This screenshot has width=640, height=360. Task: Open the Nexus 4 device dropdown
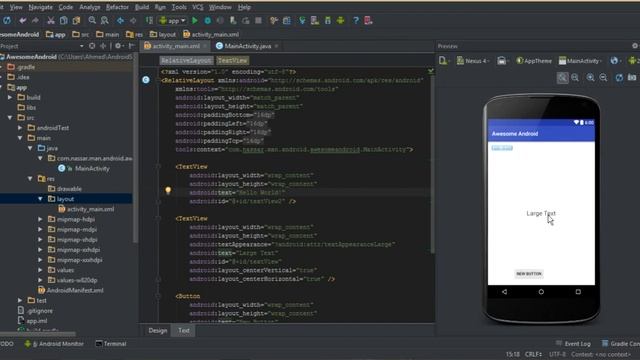[x=473, y=61]
